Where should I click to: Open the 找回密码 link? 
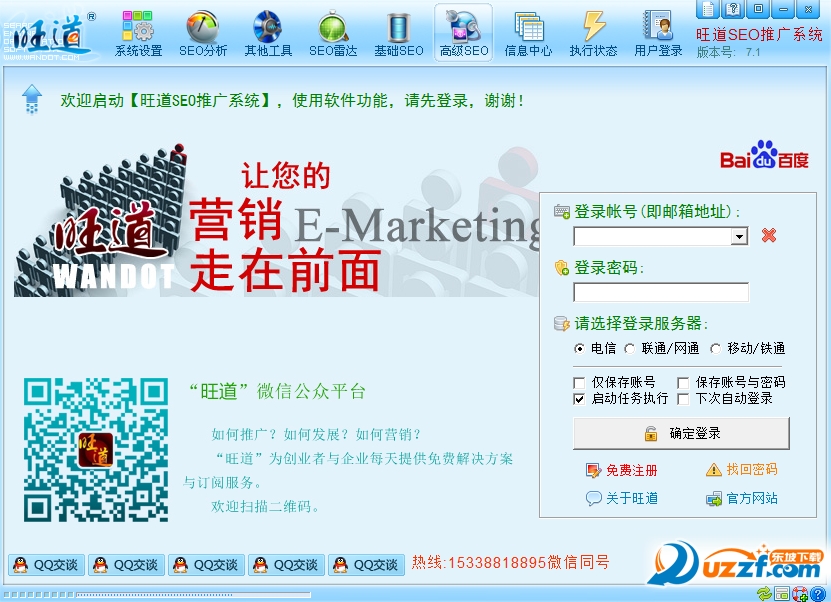pos(741,470)
